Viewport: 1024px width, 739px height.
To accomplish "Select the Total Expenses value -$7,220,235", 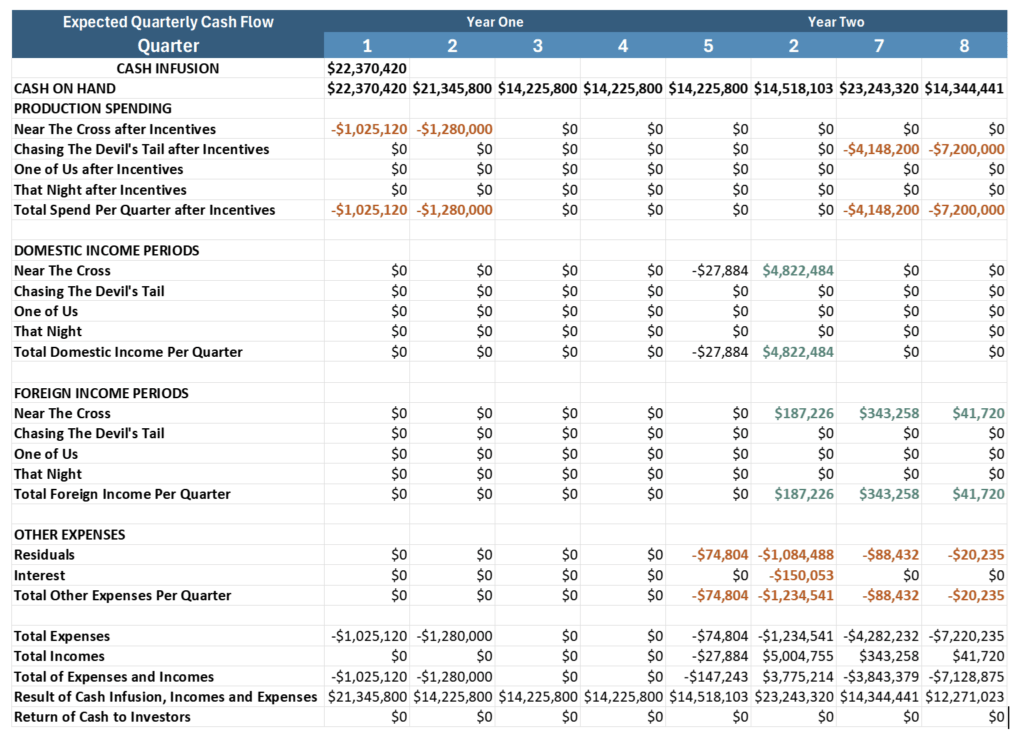I will pos(966,636).
